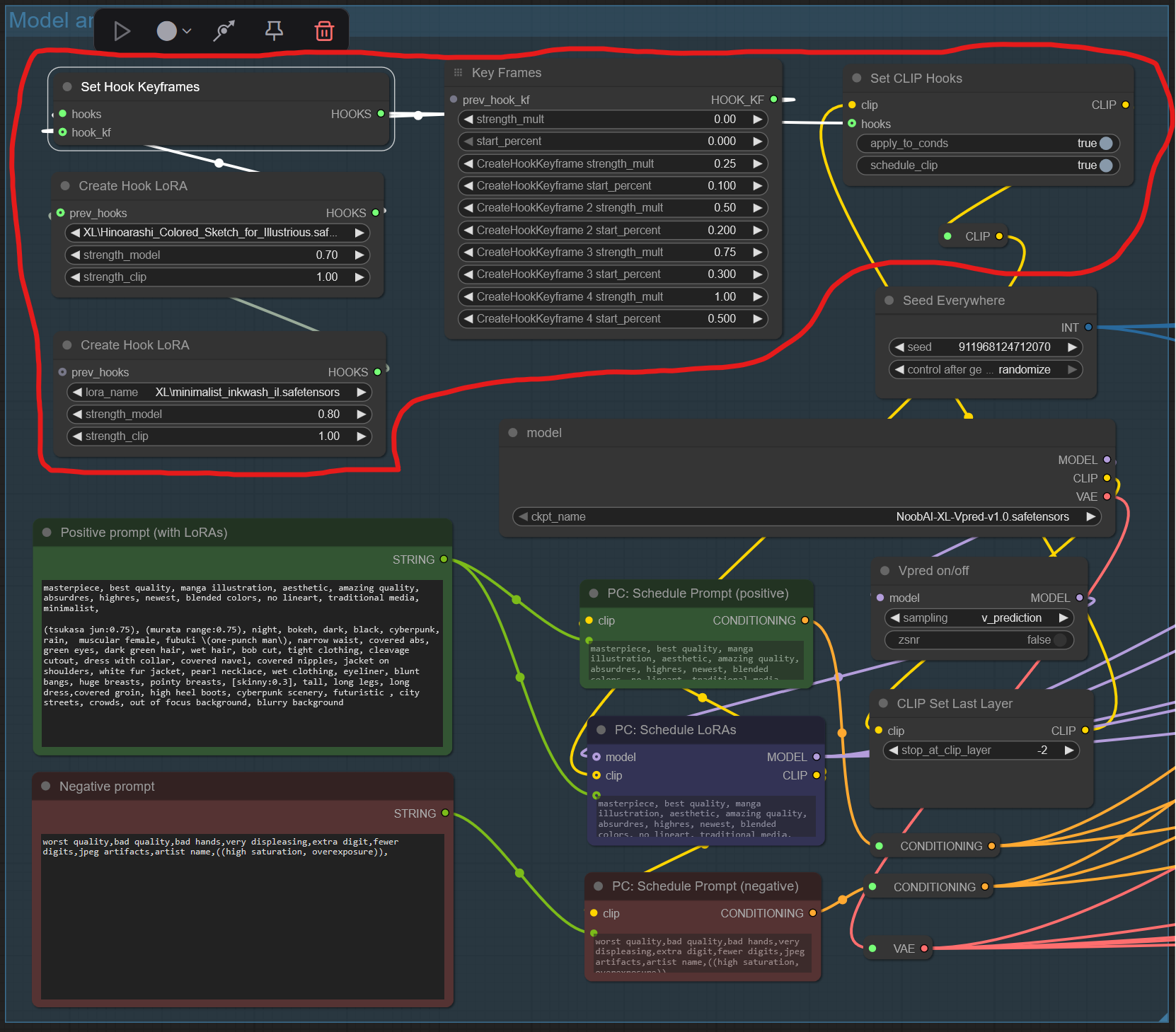Click the bypass node icon in toolbar

(224, 31)
